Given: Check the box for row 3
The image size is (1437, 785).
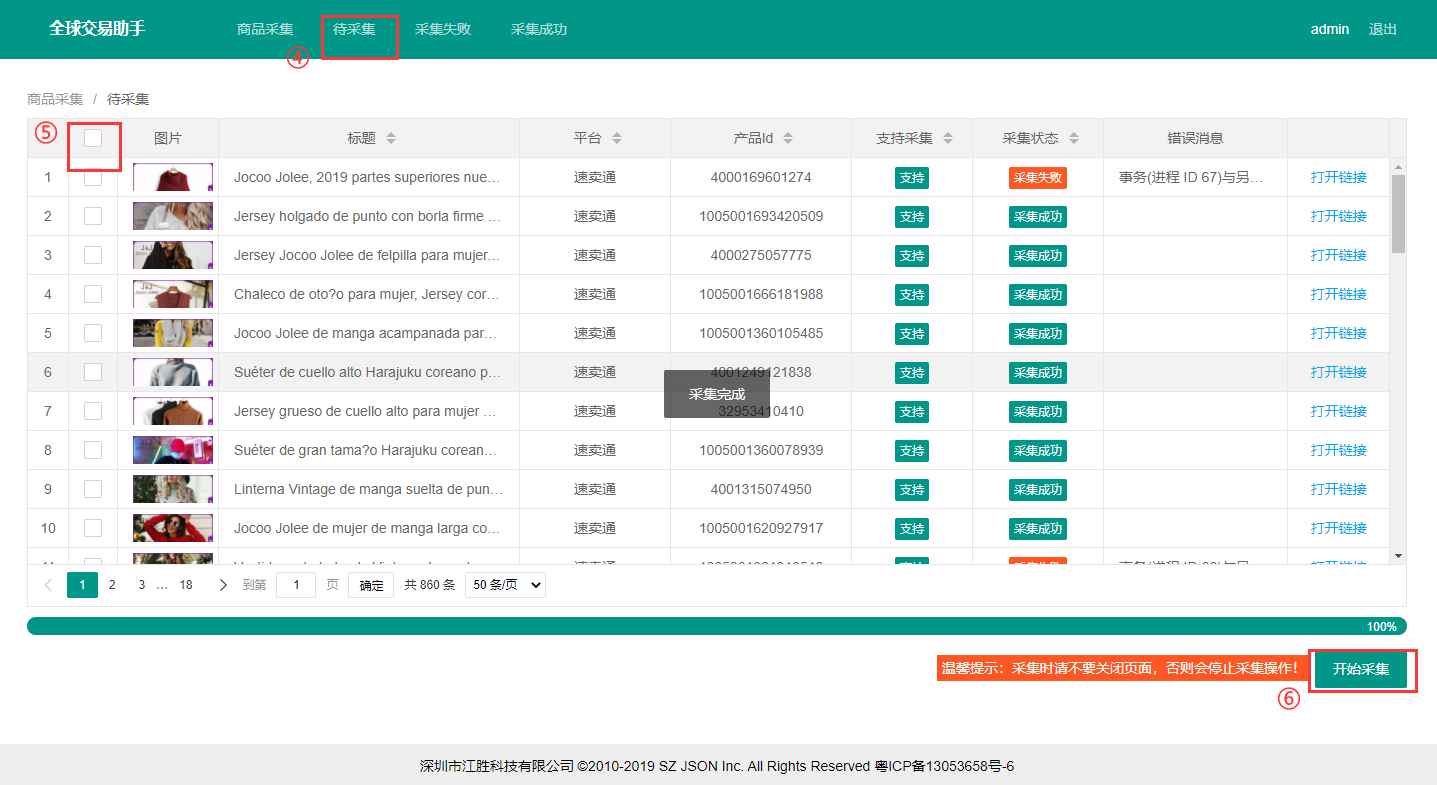Looking at the screenshot, I should click(x=93, y=255).
